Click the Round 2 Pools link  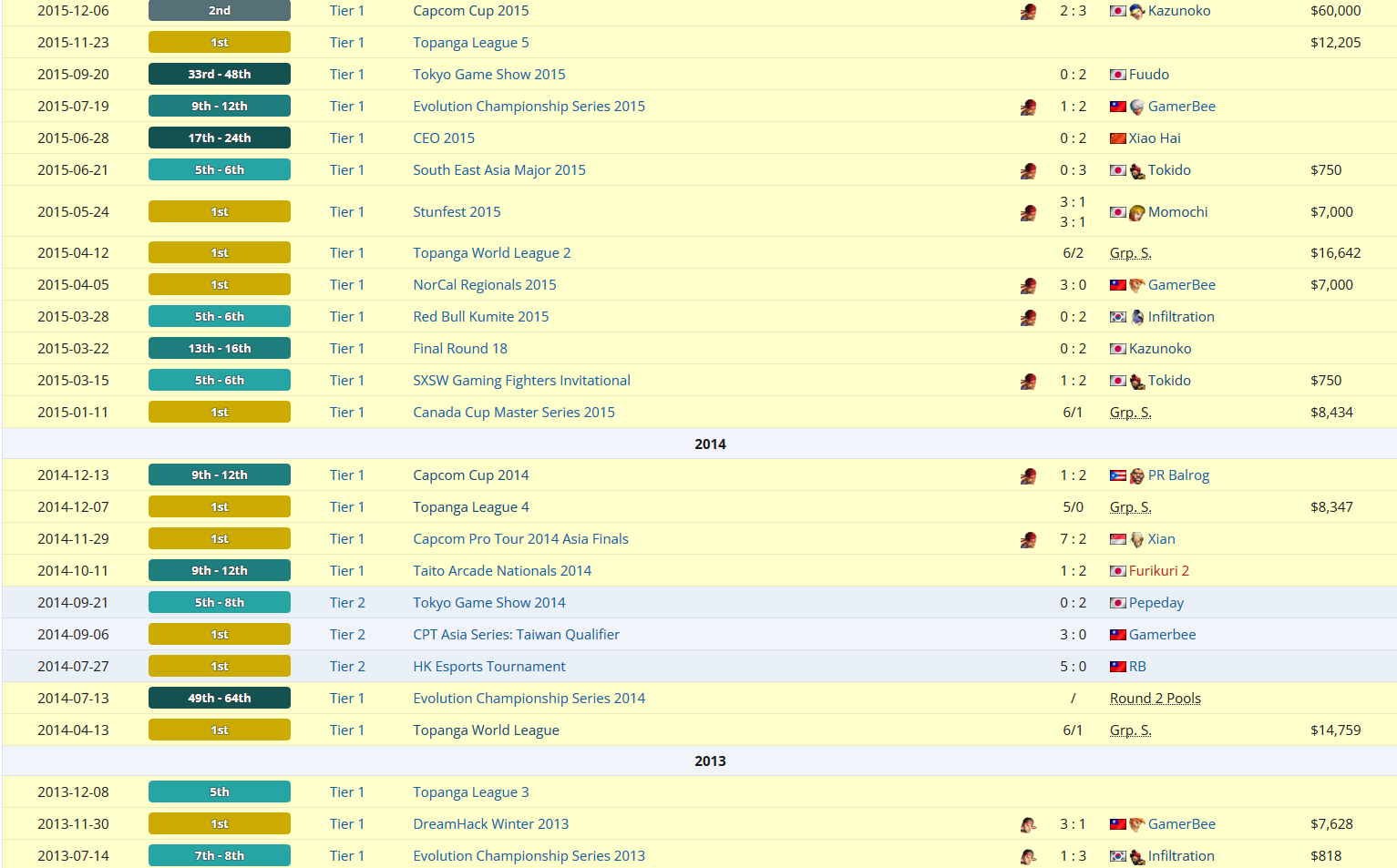pyautogui.click(x=1156, y=699)
